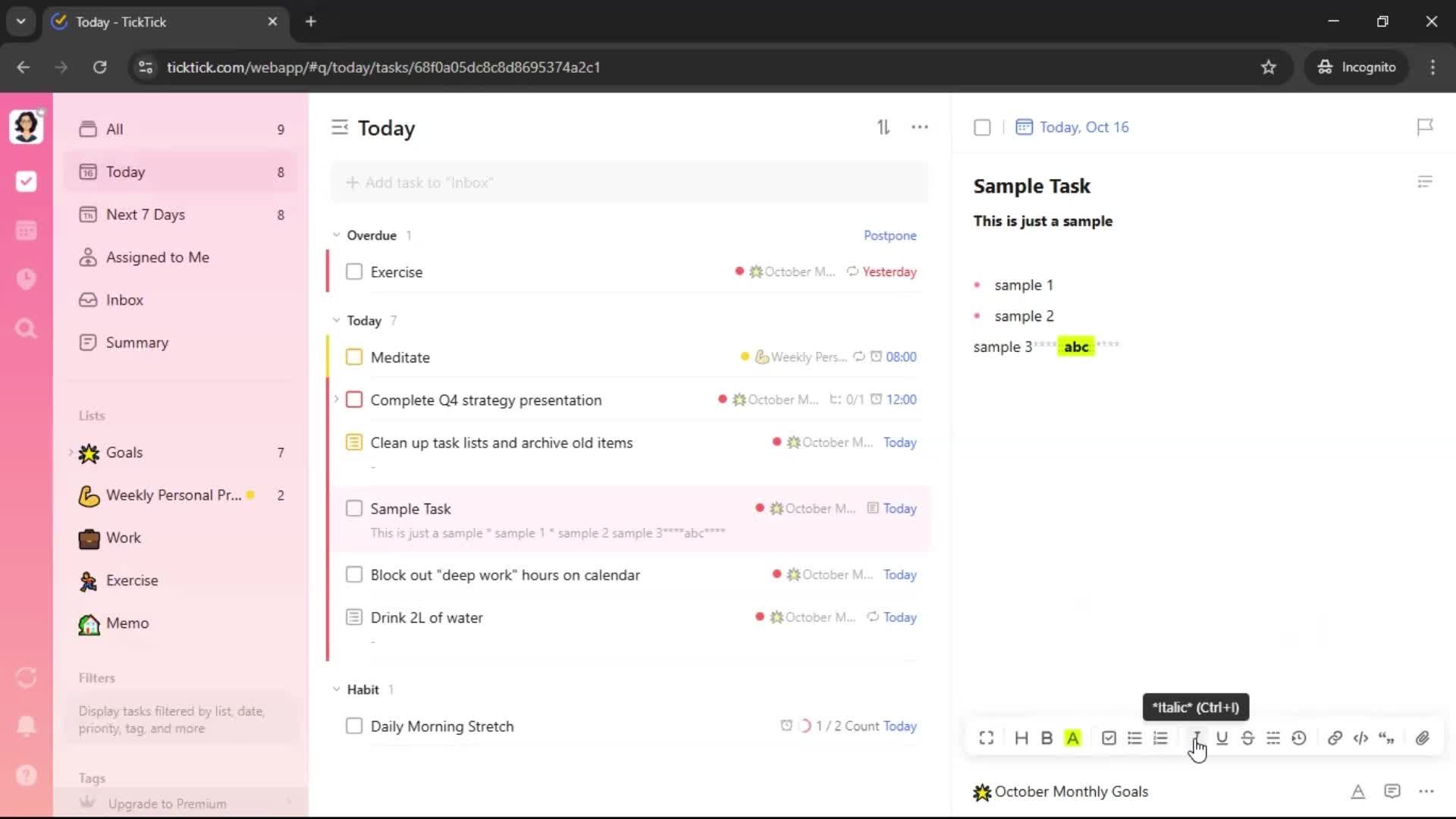Click the Heading formatting icon
Screen dimensions: 1456x819
point(1021,738)
